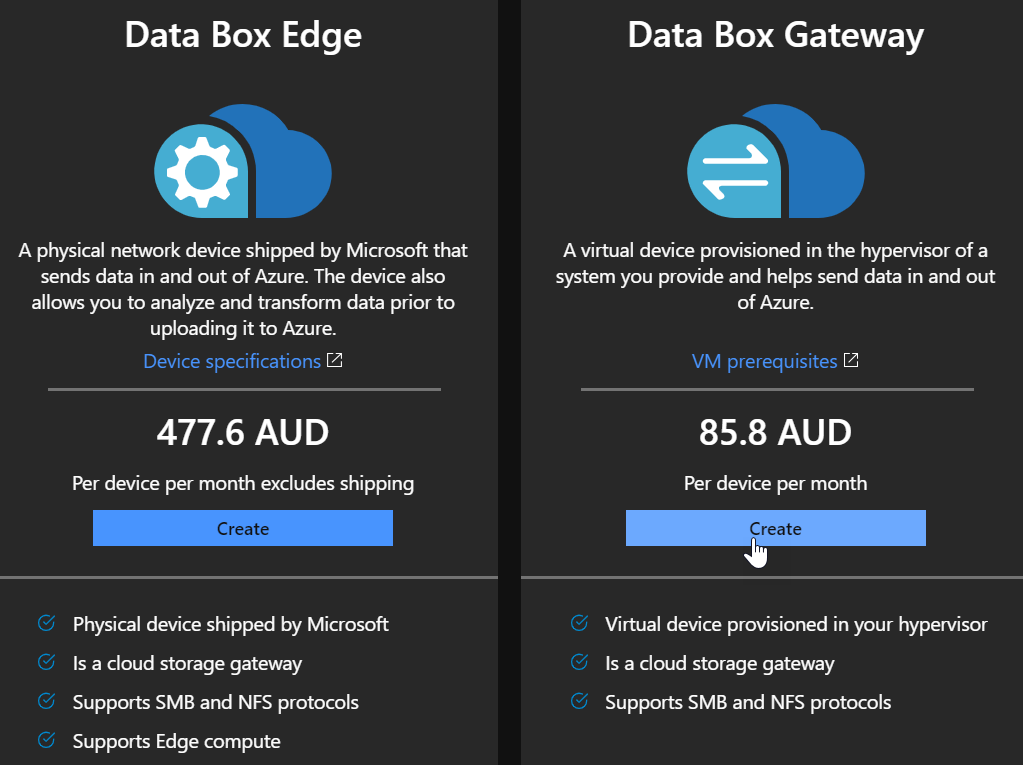This screenshot has width=1023, height=765.
Task: Click external link icon beside Device specifications
Action: (x=335, y=360)
